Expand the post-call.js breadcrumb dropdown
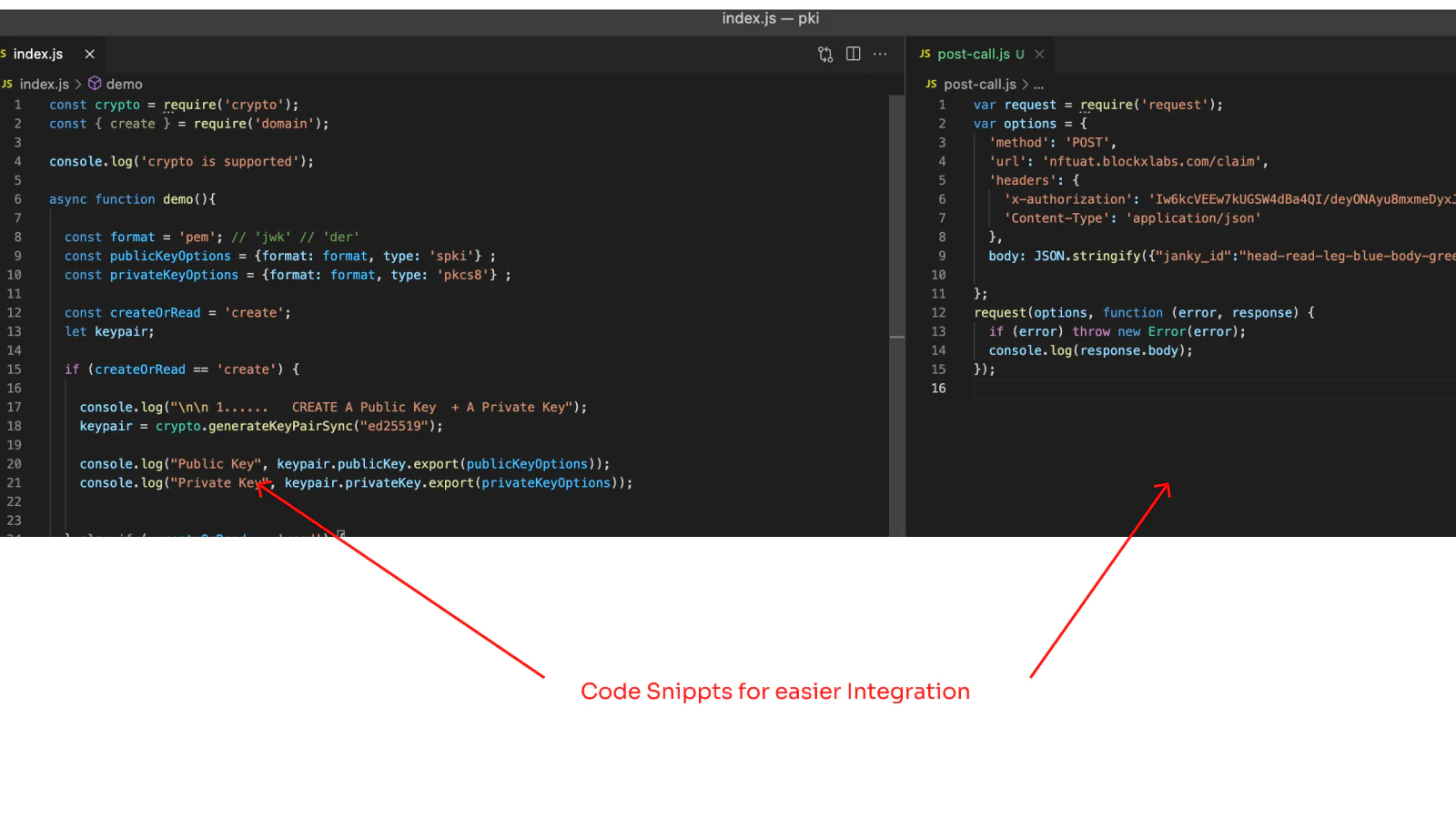1456x819 pixels. point(980,84)
